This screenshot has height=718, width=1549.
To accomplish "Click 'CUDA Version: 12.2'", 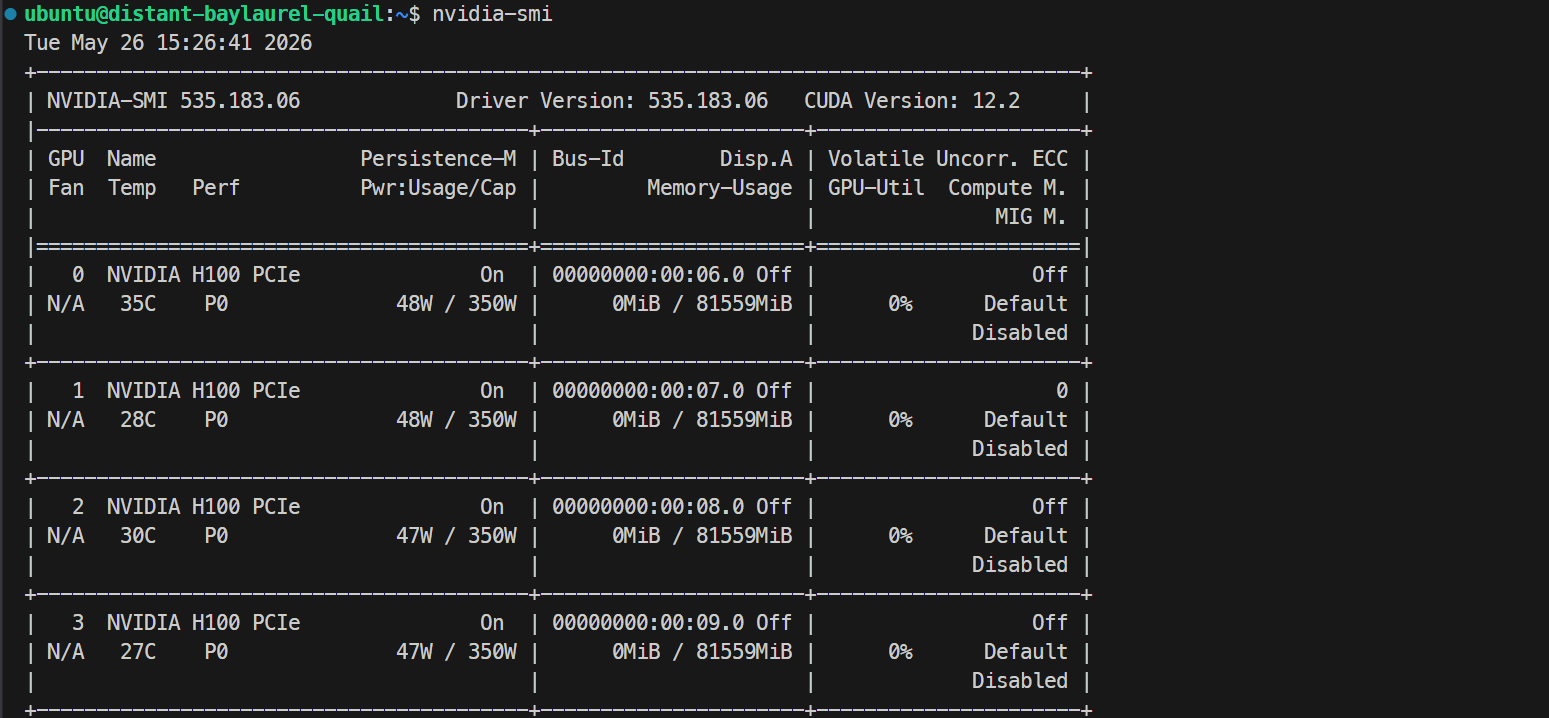I will [x=912, y=101].
